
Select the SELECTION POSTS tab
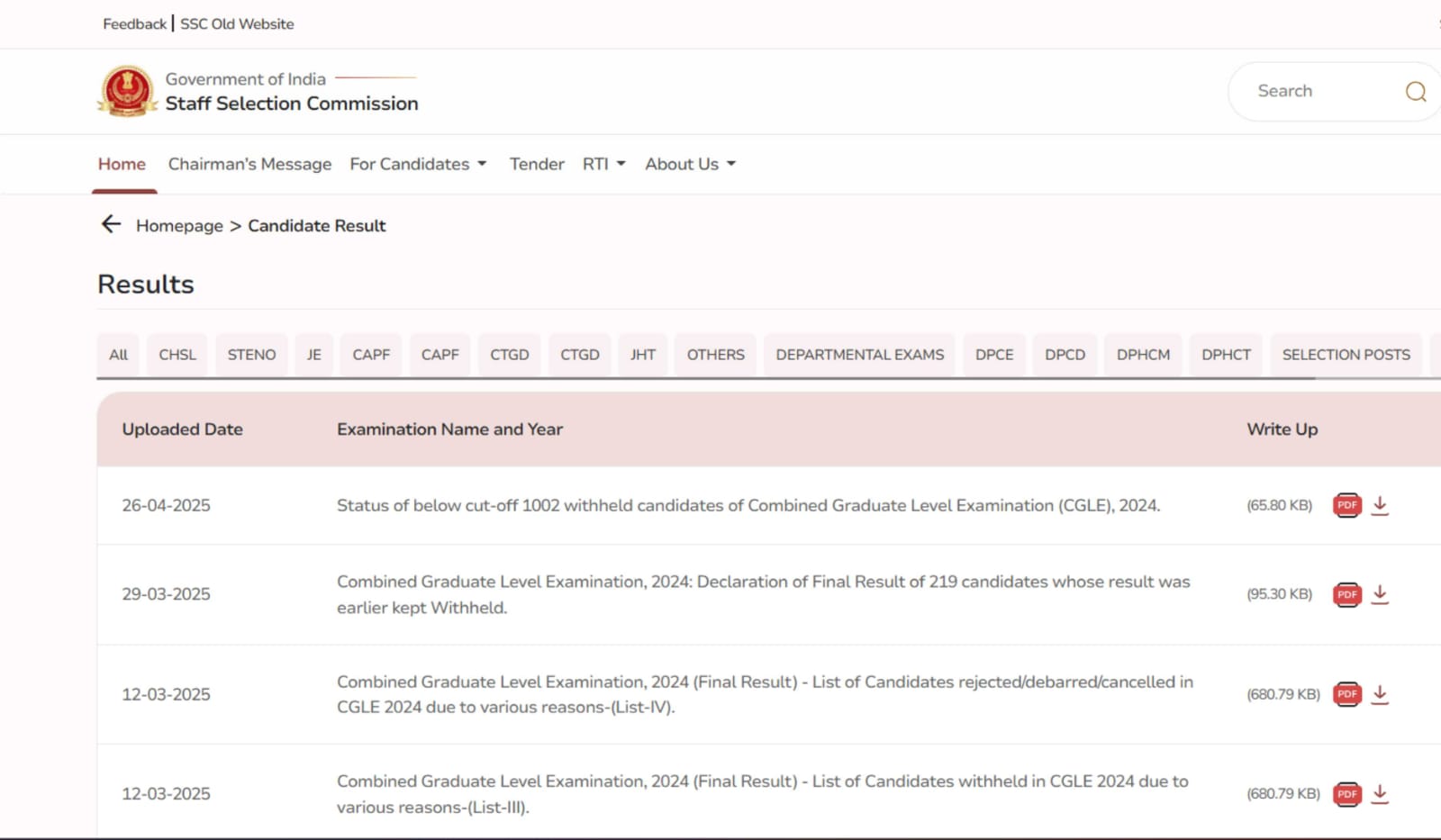point(1346,355)
